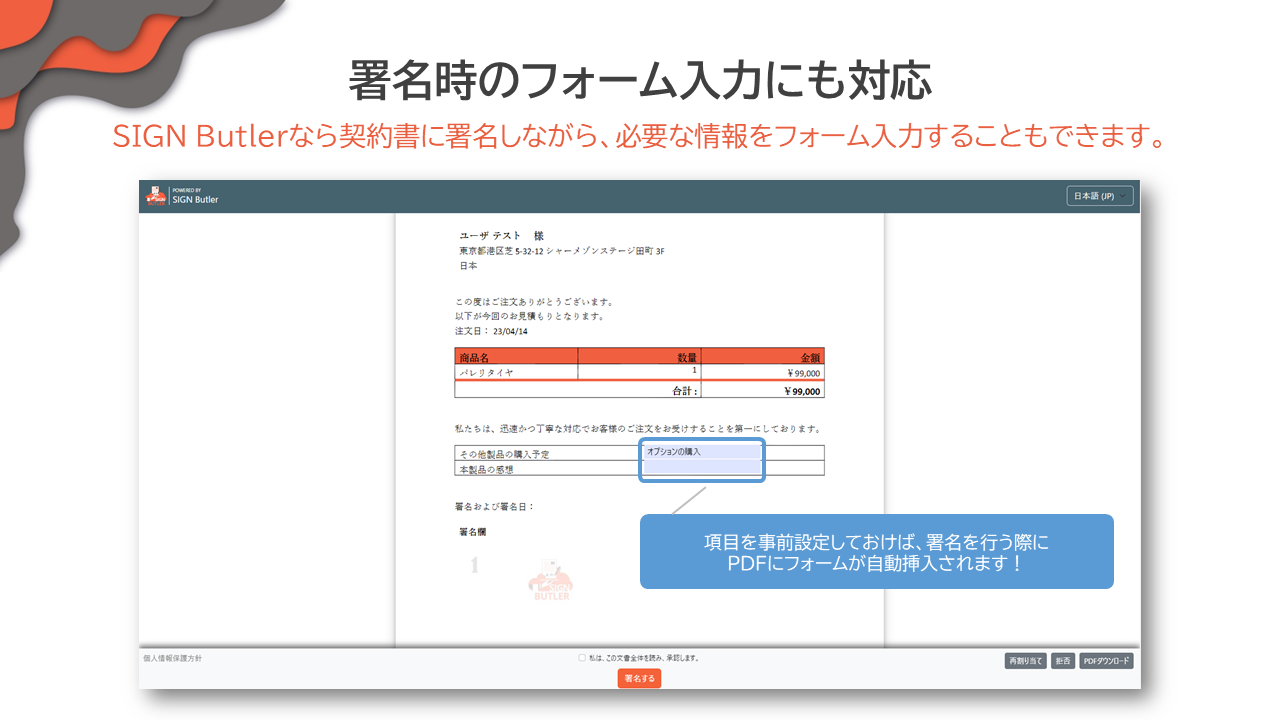Click the country line 日本
This screenshot has width=1280, height=720.
pyautogui.click(x=468, y=266)
